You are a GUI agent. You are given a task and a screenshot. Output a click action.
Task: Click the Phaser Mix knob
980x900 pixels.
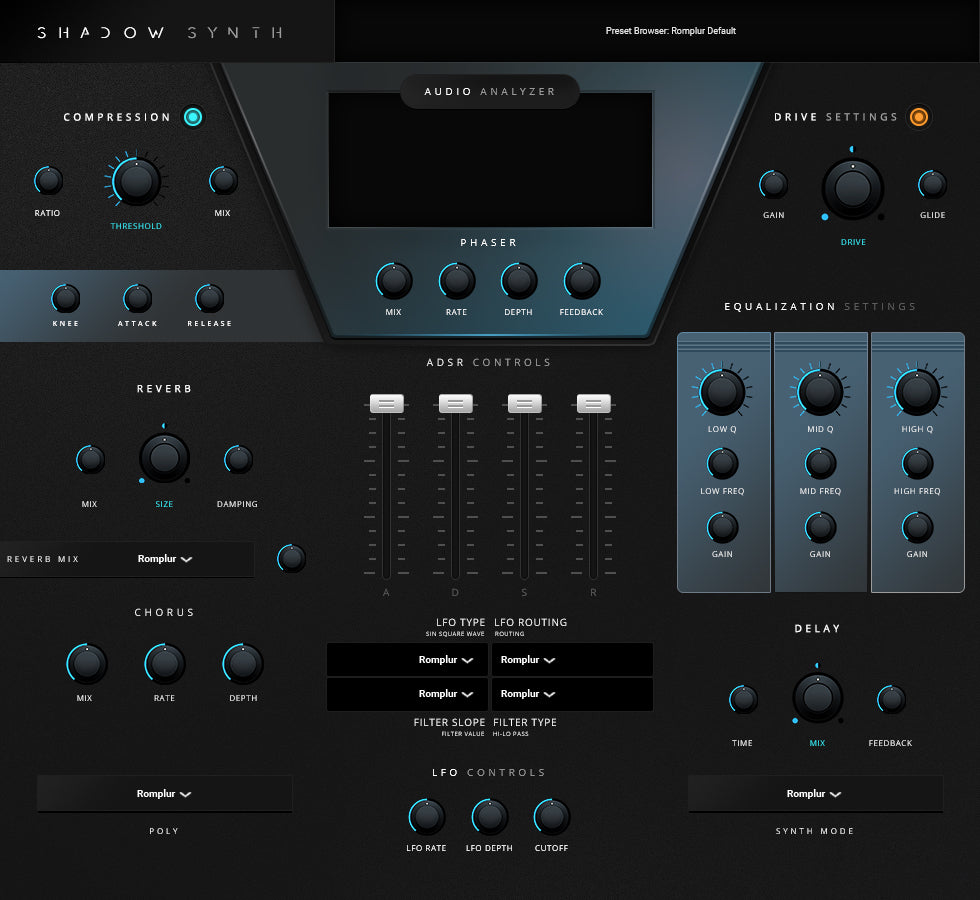click(x=394, y=281)
